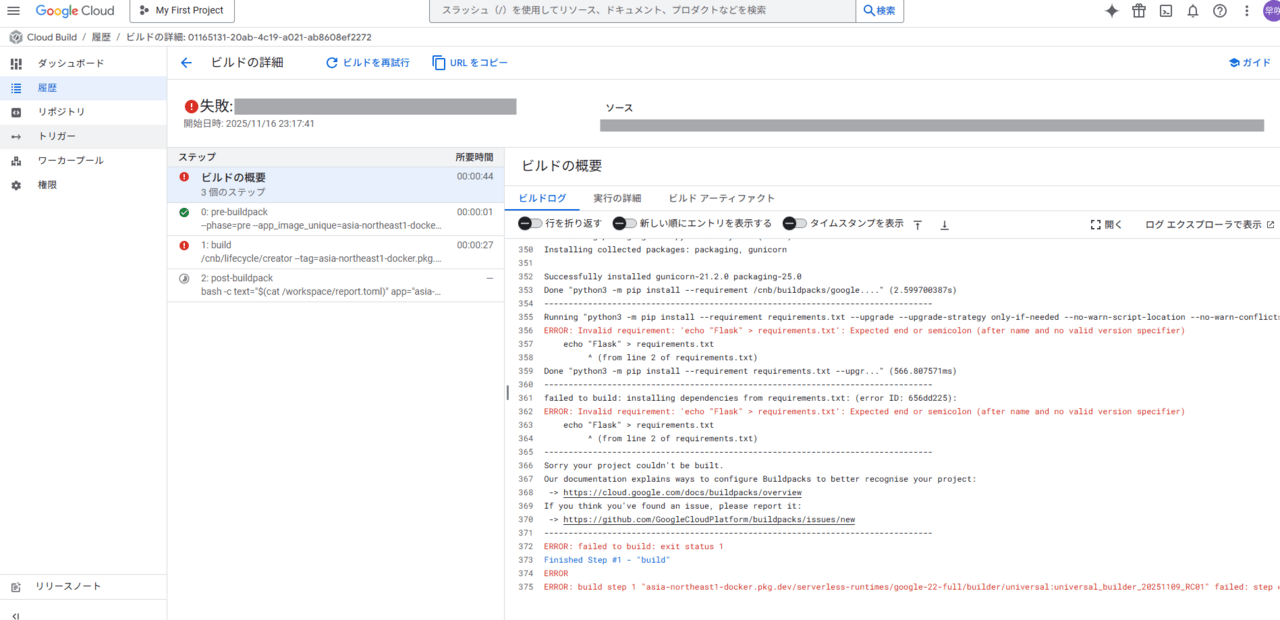Go back with the left arrow
Image resolution: width=1280 pixels, height=620 pixels.
pyautogui.click(x=186, y=63)
